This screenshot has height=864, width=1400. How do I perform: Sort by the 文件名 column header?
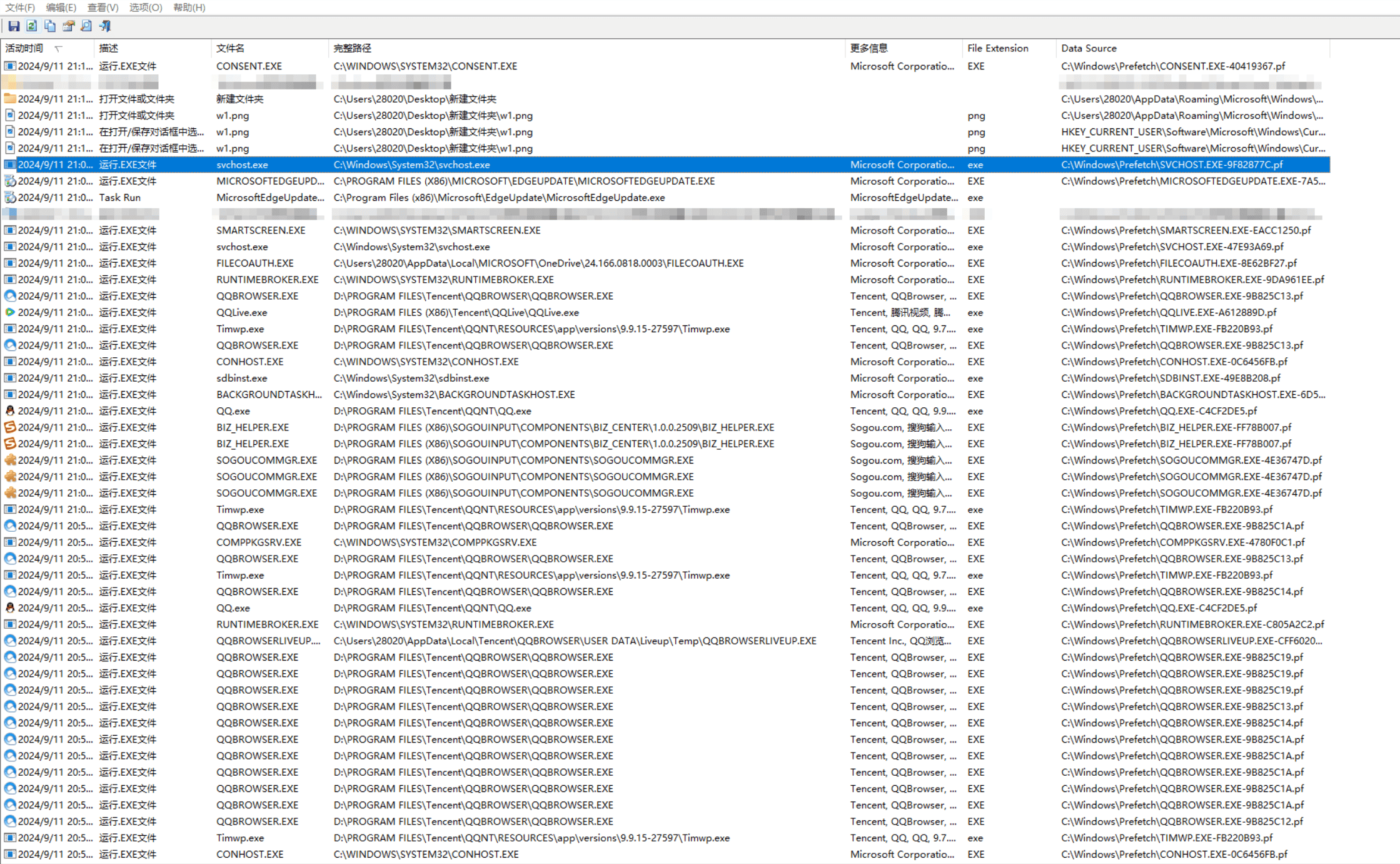[x=269, y=48]
